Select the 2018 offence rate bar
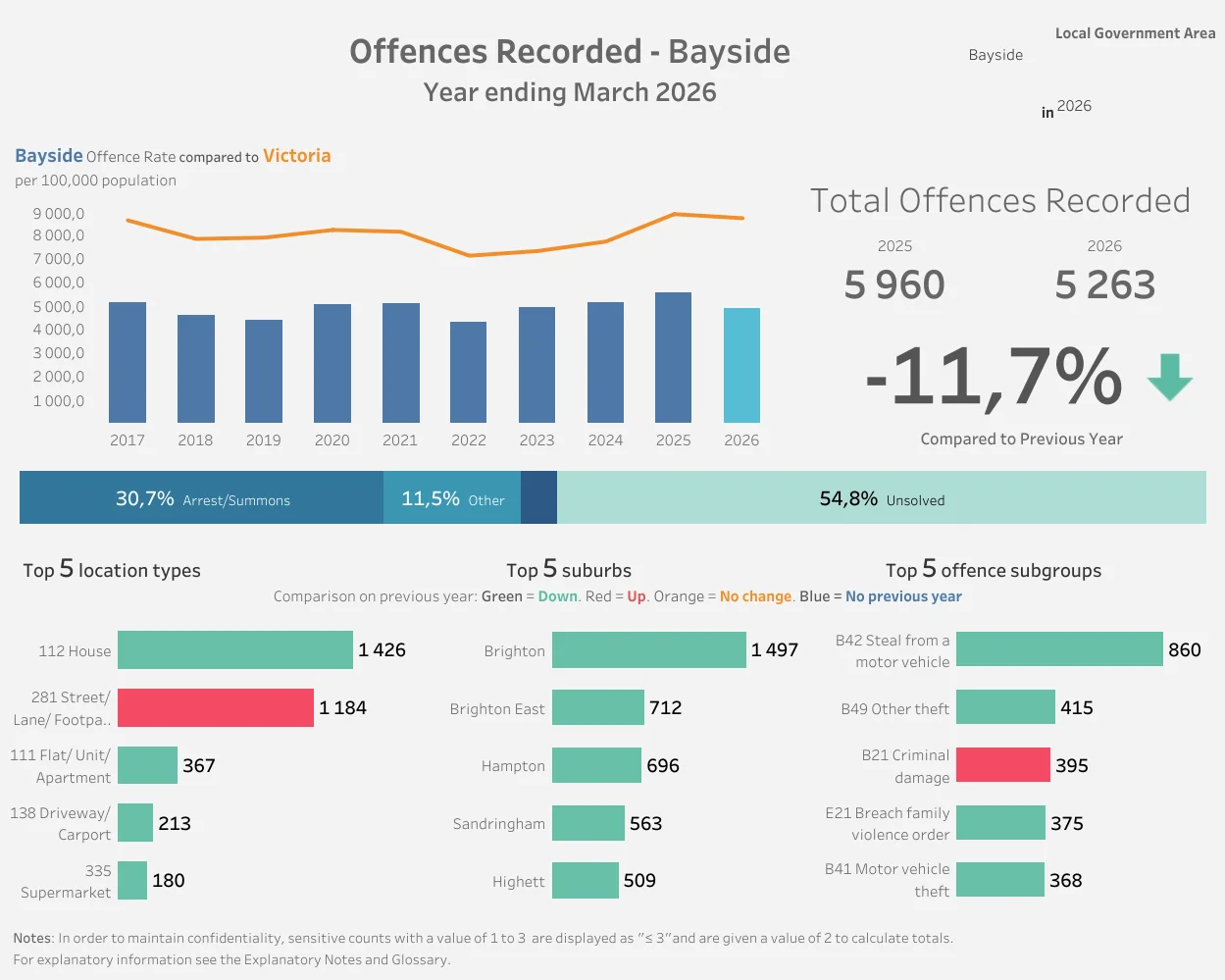This screenshot has height=980, width=1225. (x=195, y=369)
